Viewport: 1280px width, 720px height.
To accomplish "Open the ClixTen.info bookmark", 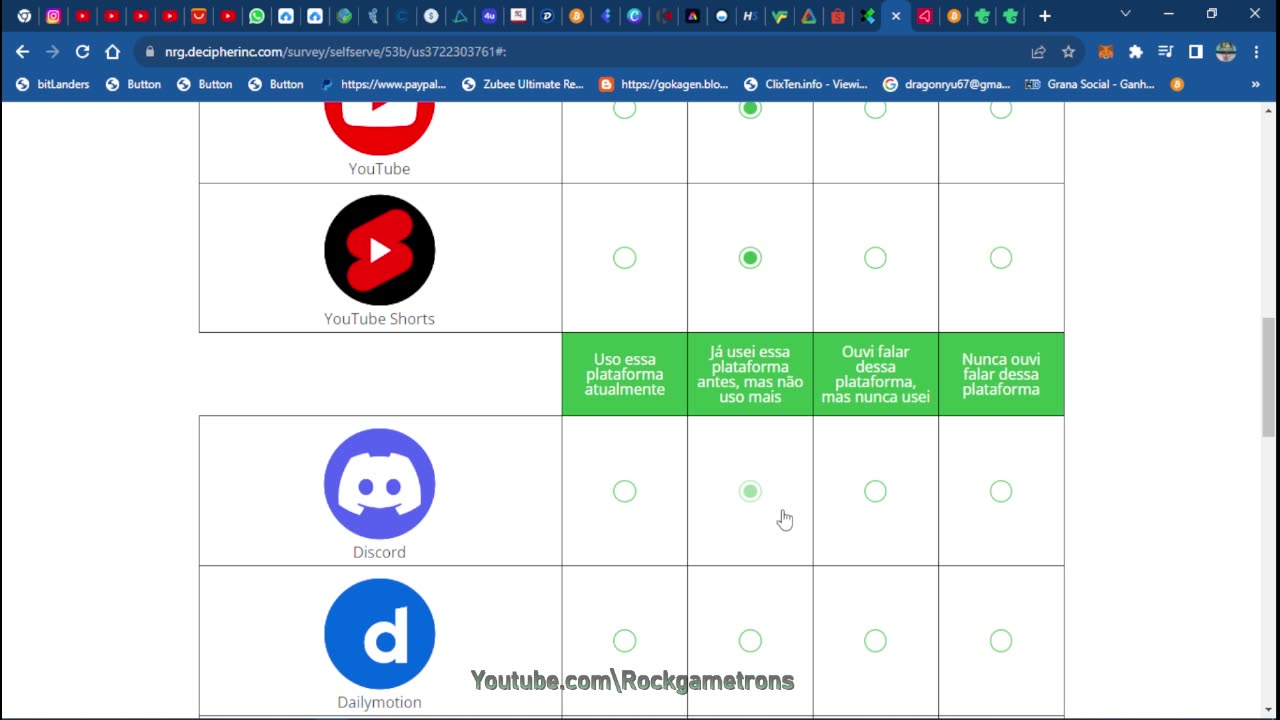I will pos(805,85).
